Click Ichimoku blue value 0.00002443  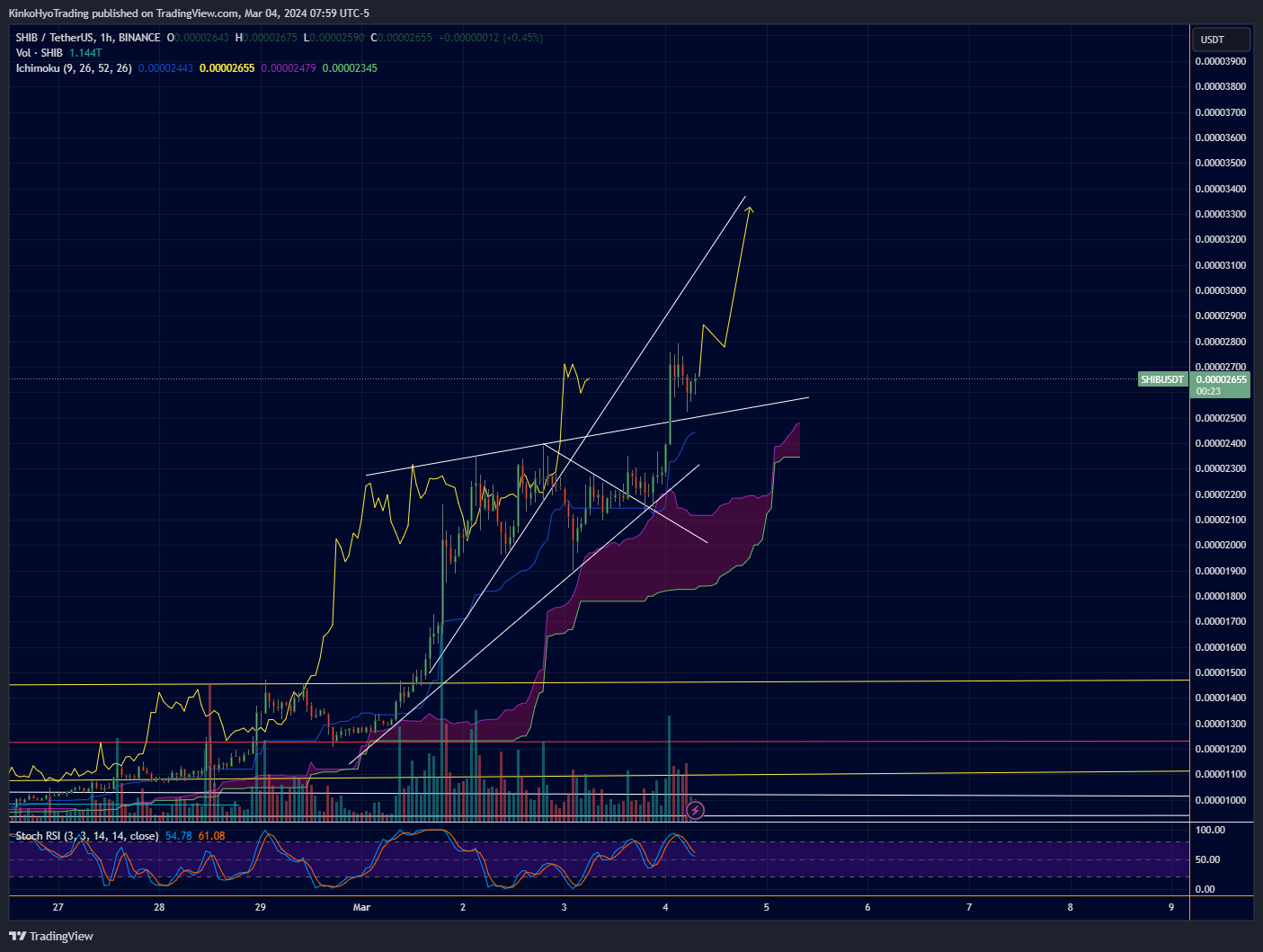(x=165, y=68)
